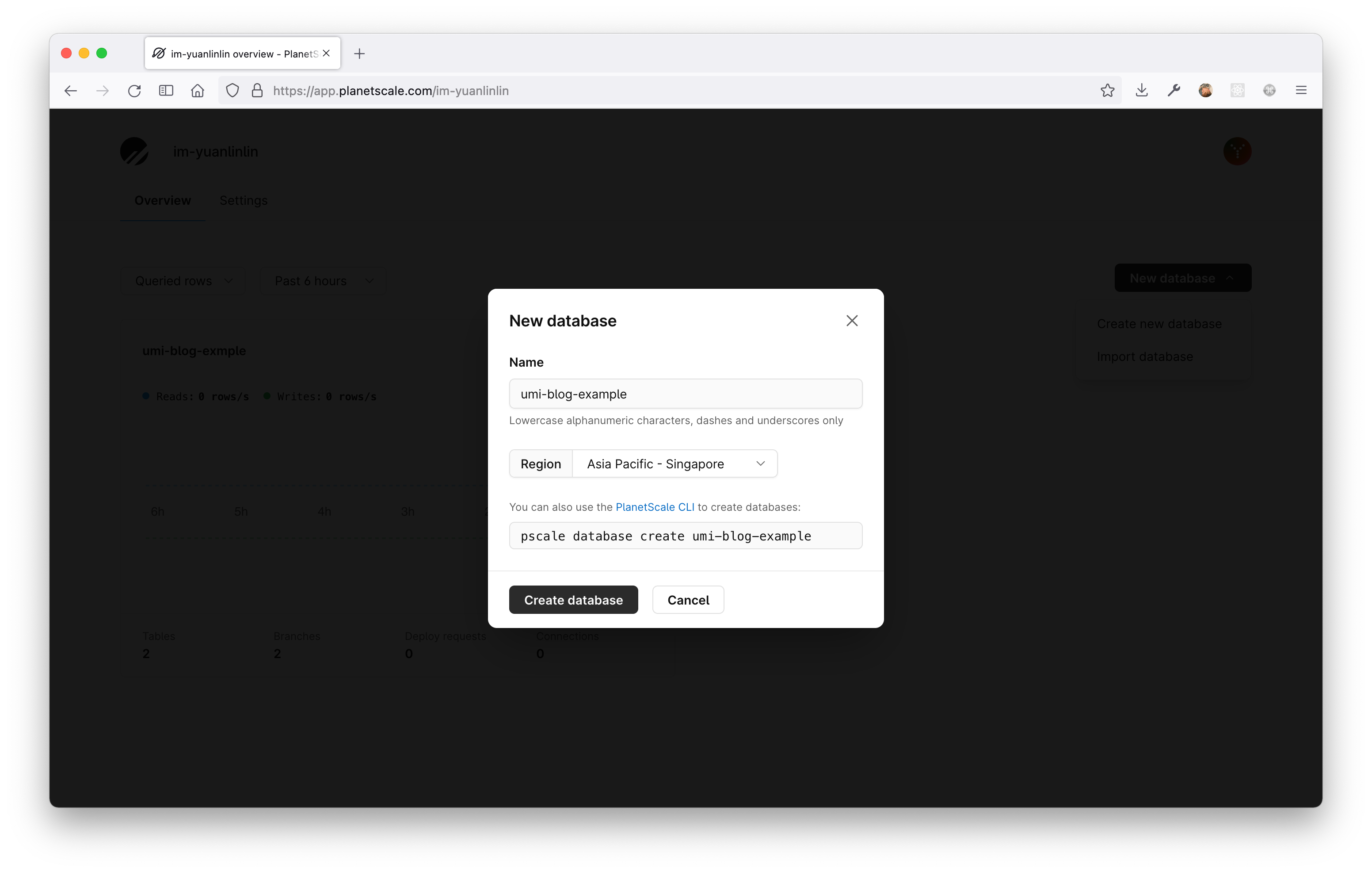Viewport: 1372px width, 873px height.
Task: Click the Queried rows dropdown filter
Action: point(183,281)
